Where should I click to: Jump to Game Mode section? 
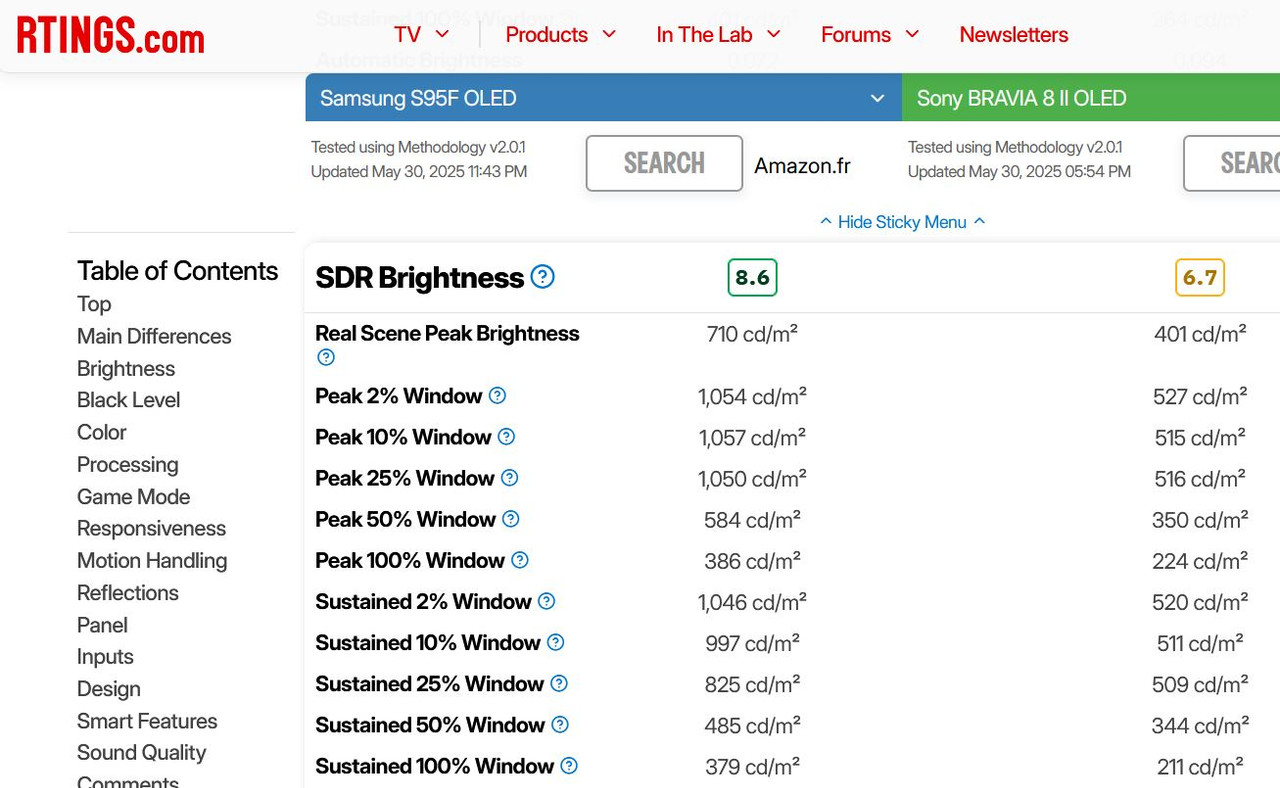pos(133,496)
